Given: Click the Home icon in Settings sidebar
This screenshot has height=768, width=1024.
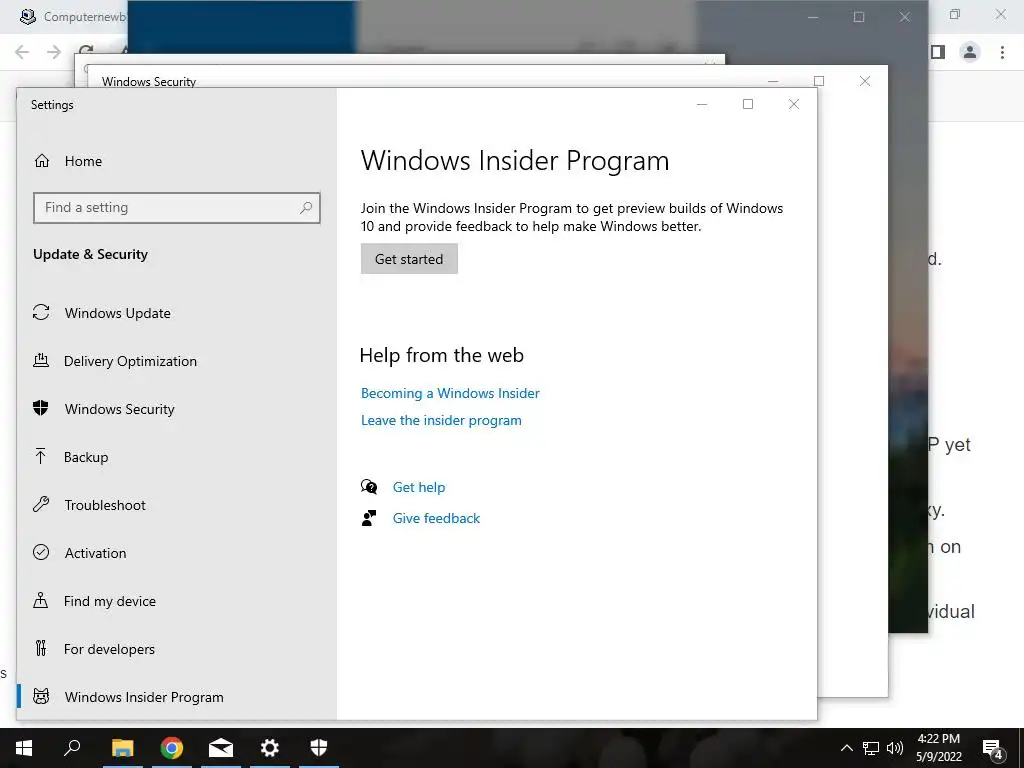Looking at the screenshot, I should pyautogui.click(x=42, y=161).
